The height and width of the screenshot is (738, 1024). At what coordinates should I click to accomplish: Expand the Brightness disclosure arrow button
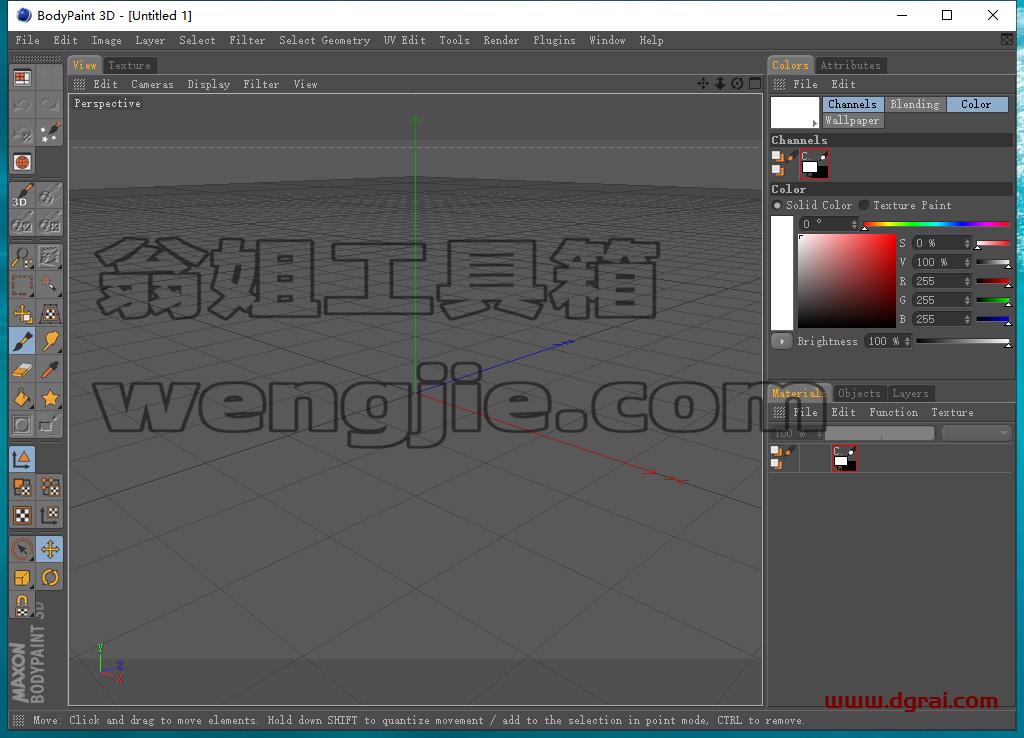(781, 341)
